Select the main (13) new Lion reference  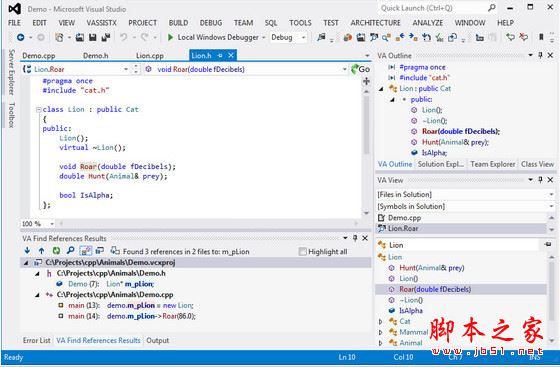[x=131, y=306]
